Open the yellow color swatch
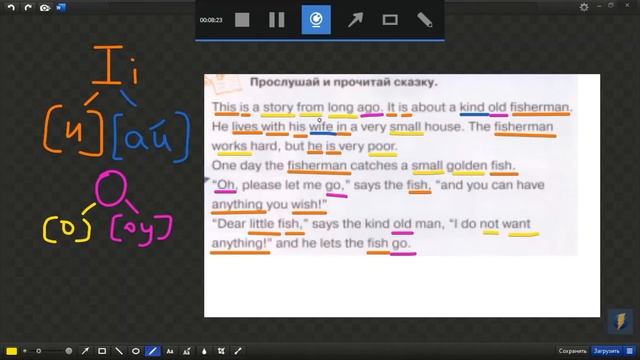 (12, 351)
